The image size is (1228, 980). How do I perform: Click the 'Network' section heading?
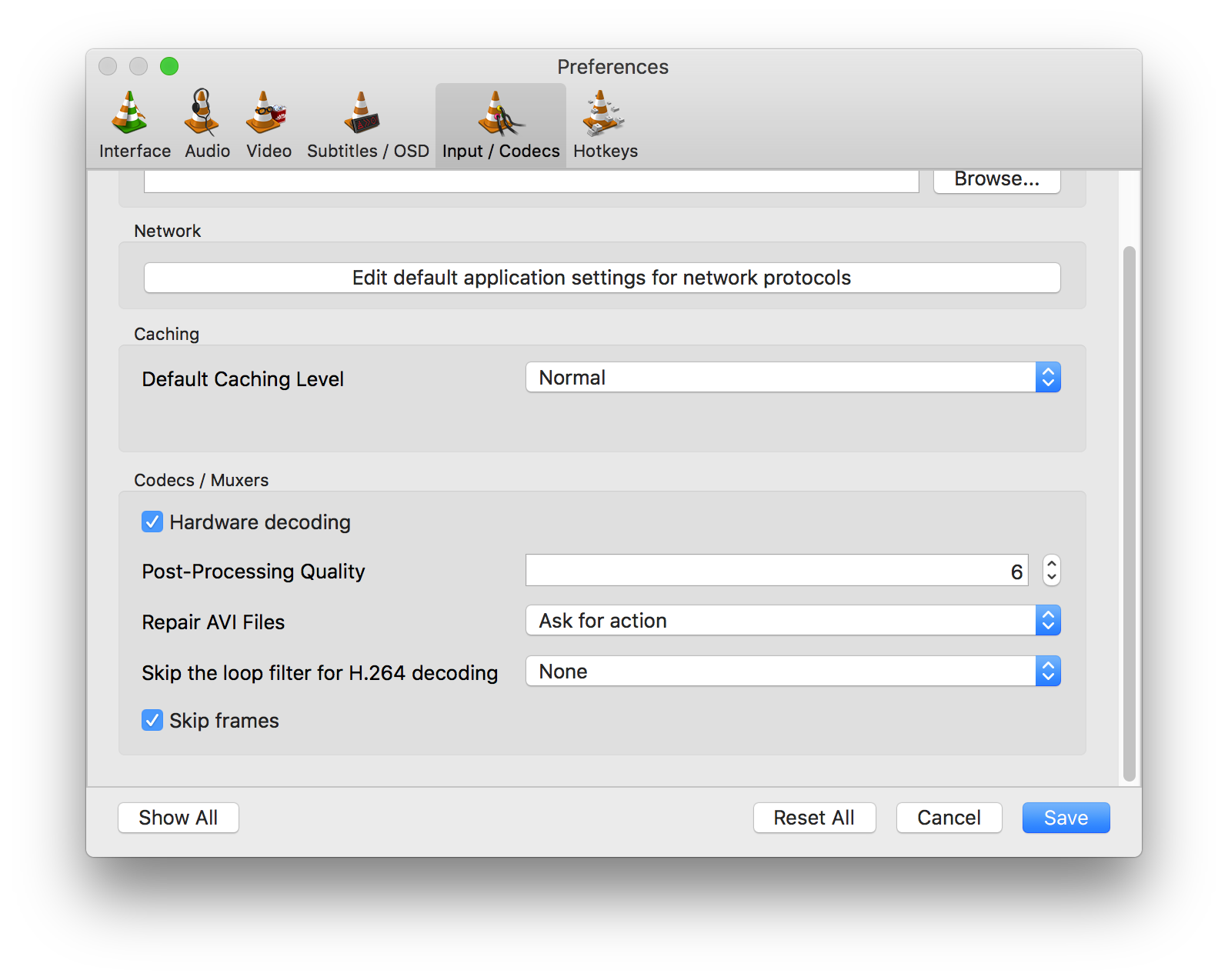point(168,231)
